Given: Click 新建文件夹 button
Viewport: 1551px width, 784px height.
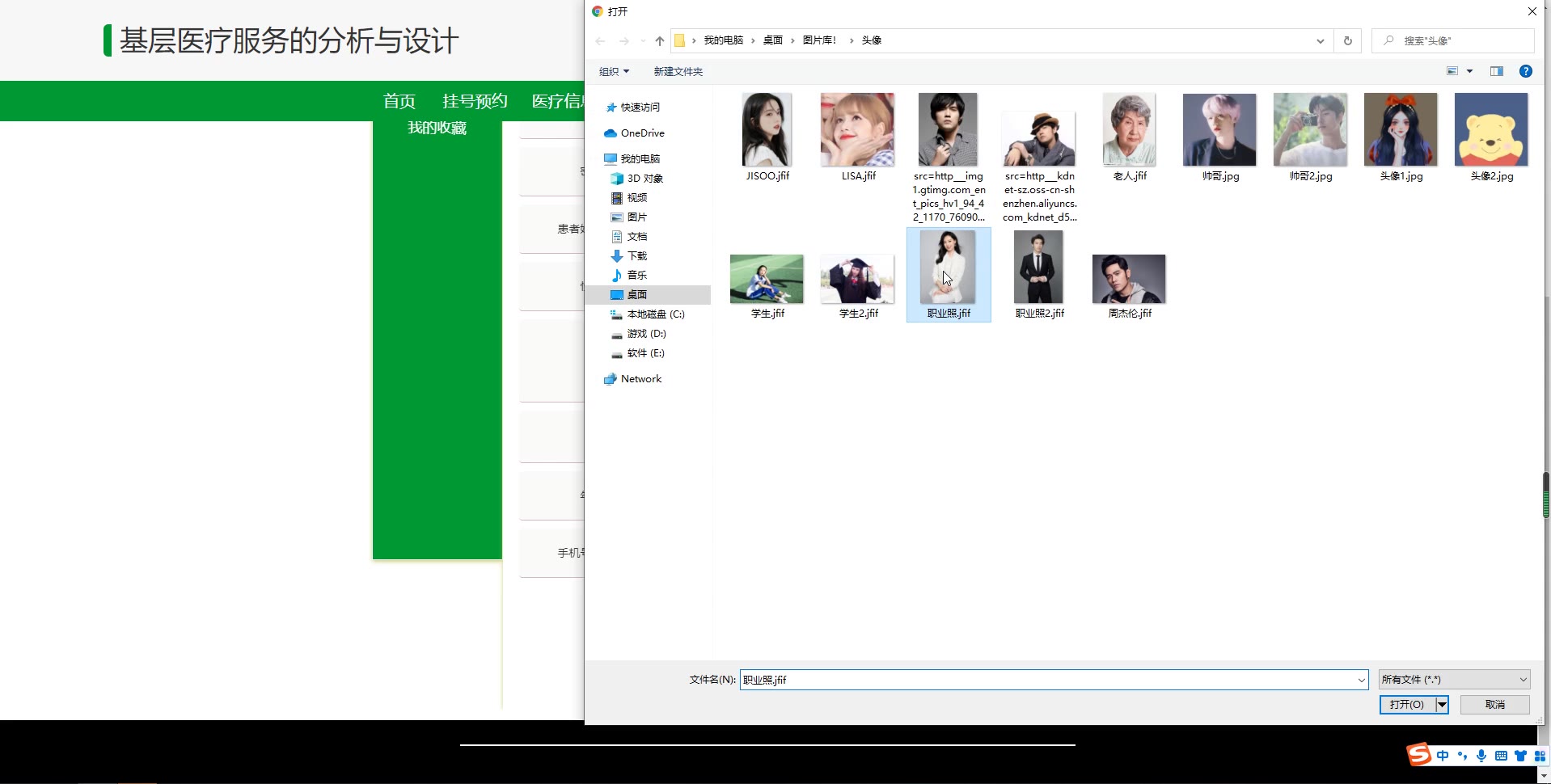Looking at the screenshot, I should [678, 71].
